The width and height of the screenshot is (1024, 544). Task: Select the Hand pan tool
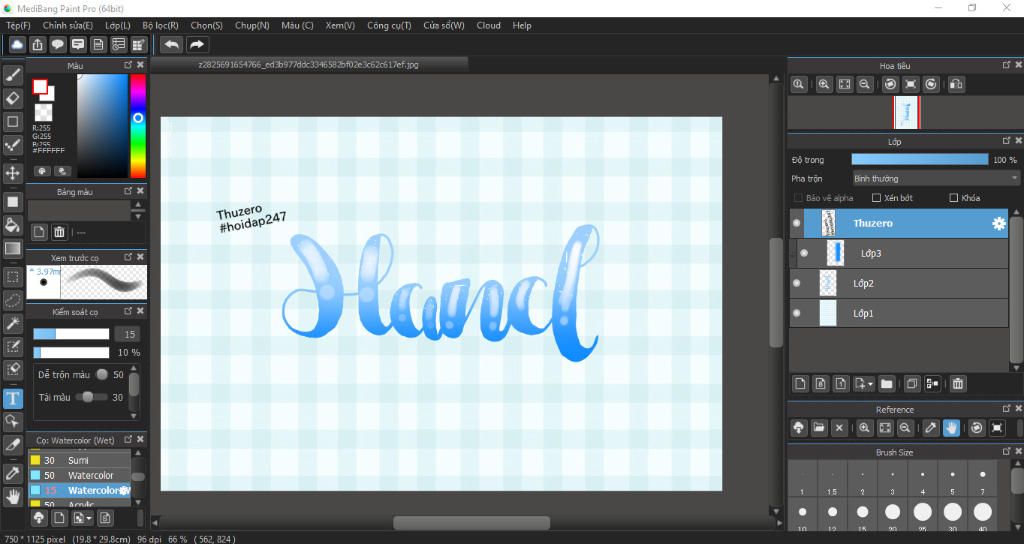pos(12,496)
